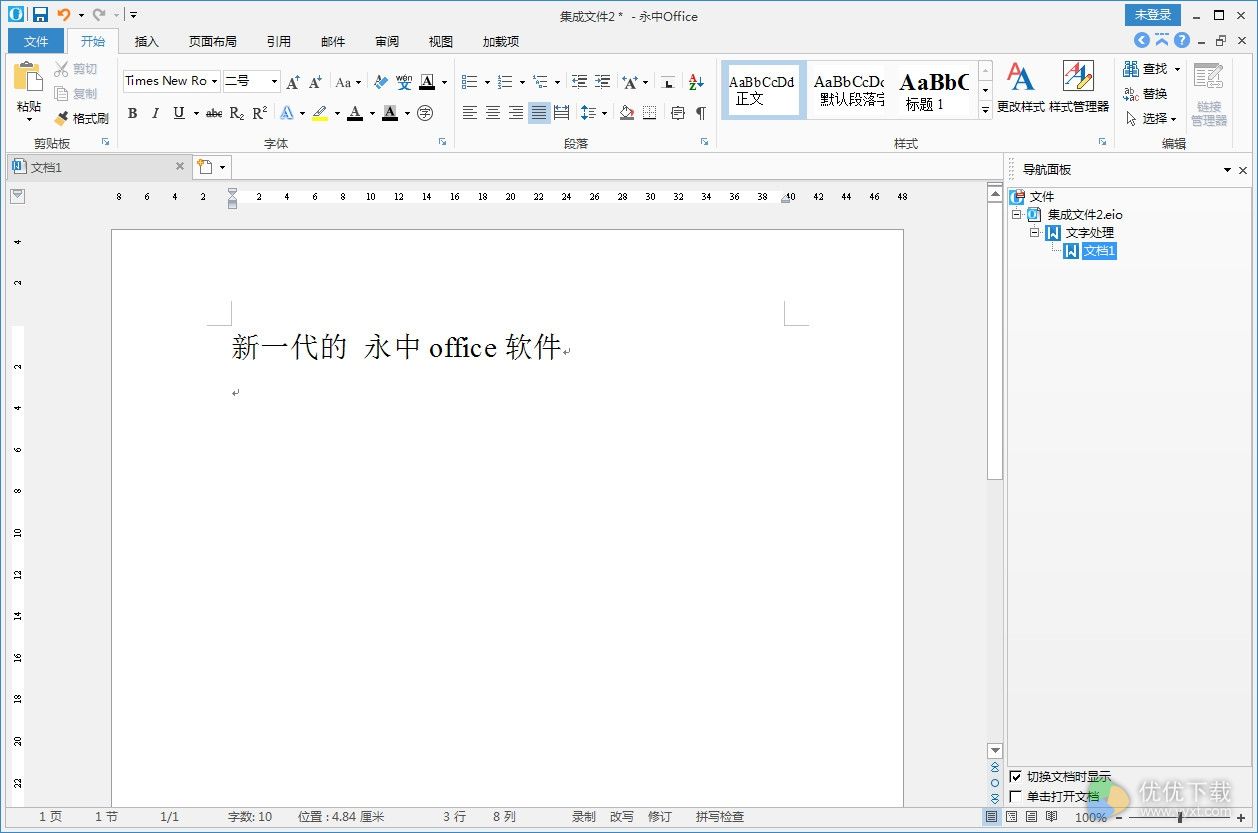The width and height of the screenshot is (1258, 833).
Task: Click the Undo arrow icon
Action: tap(64, 15)
